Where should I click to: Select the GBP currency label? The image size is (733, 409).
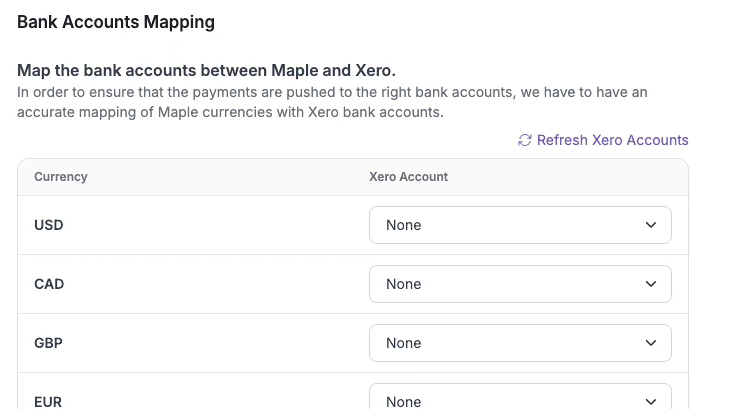tap(48, 343)
